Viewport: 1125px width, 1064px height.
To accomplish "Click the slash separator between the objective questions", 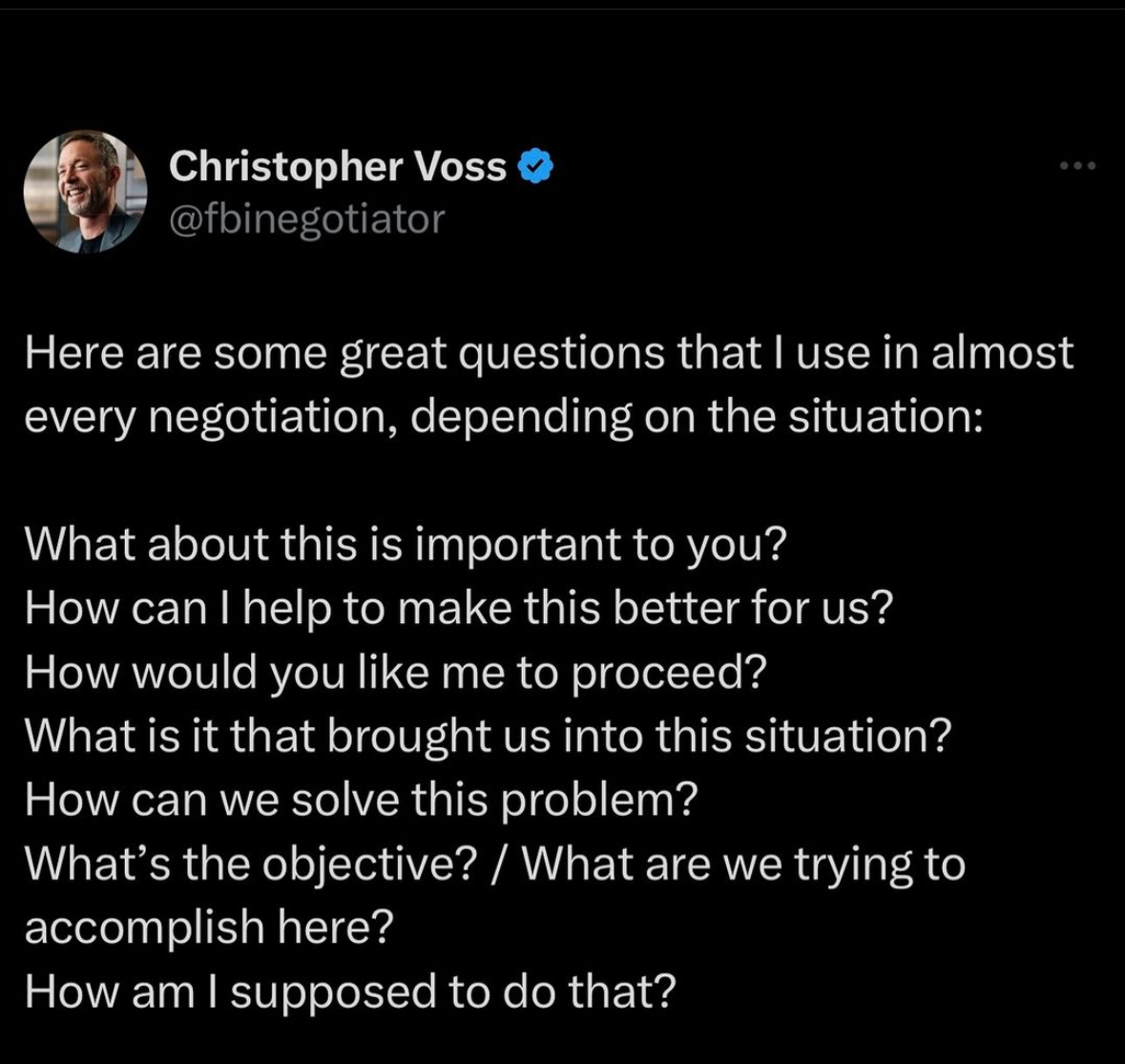I will 499,864.
